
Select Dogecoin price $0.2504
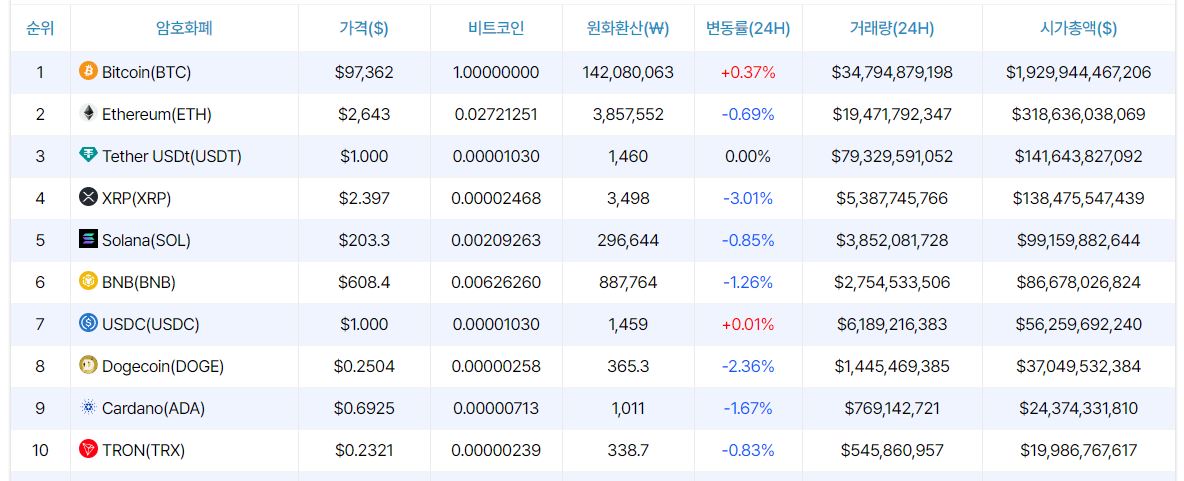click(364, 367)
